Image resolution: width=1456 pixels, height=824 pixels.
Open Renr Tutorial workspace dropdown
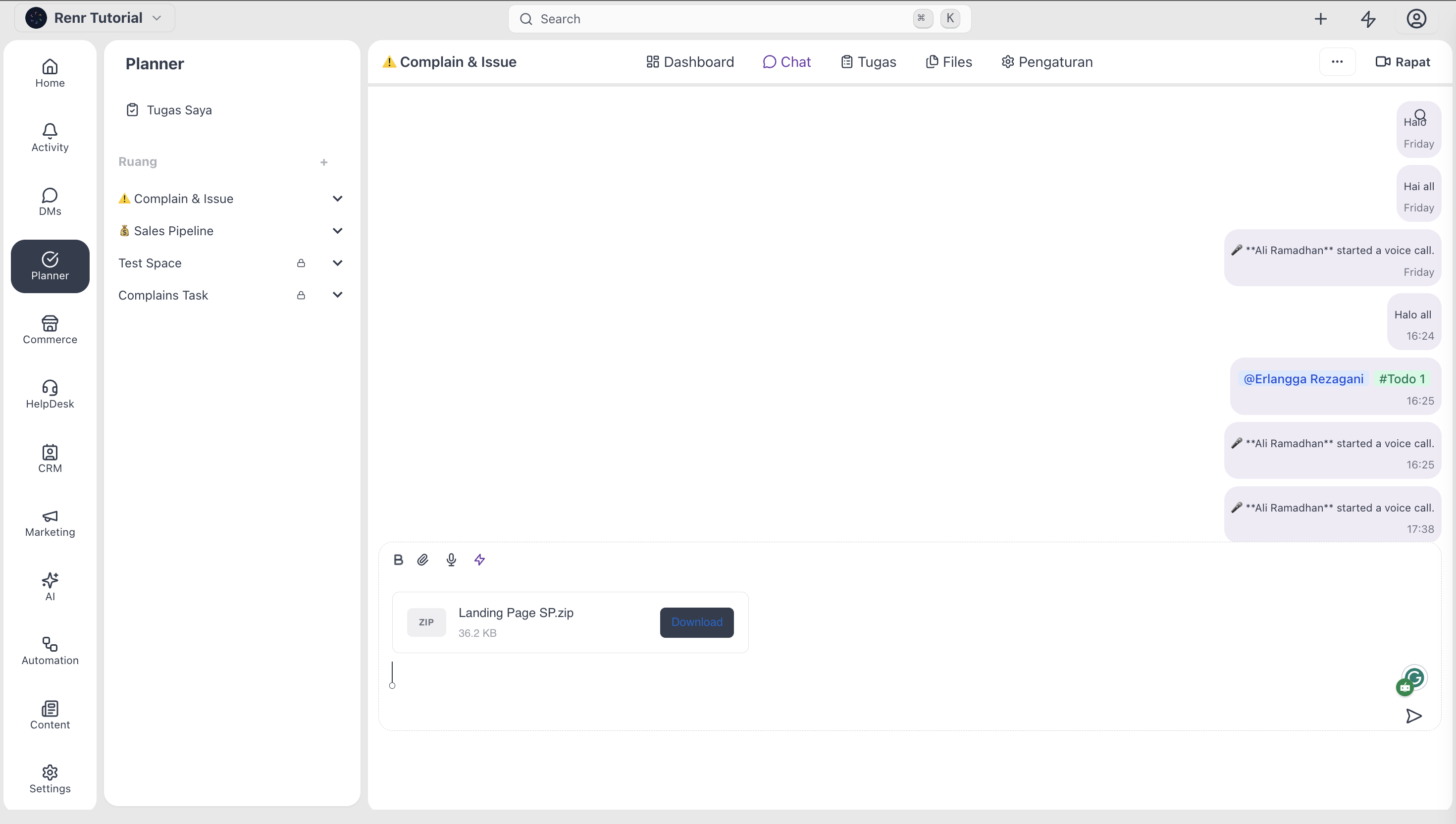point(95,18)
